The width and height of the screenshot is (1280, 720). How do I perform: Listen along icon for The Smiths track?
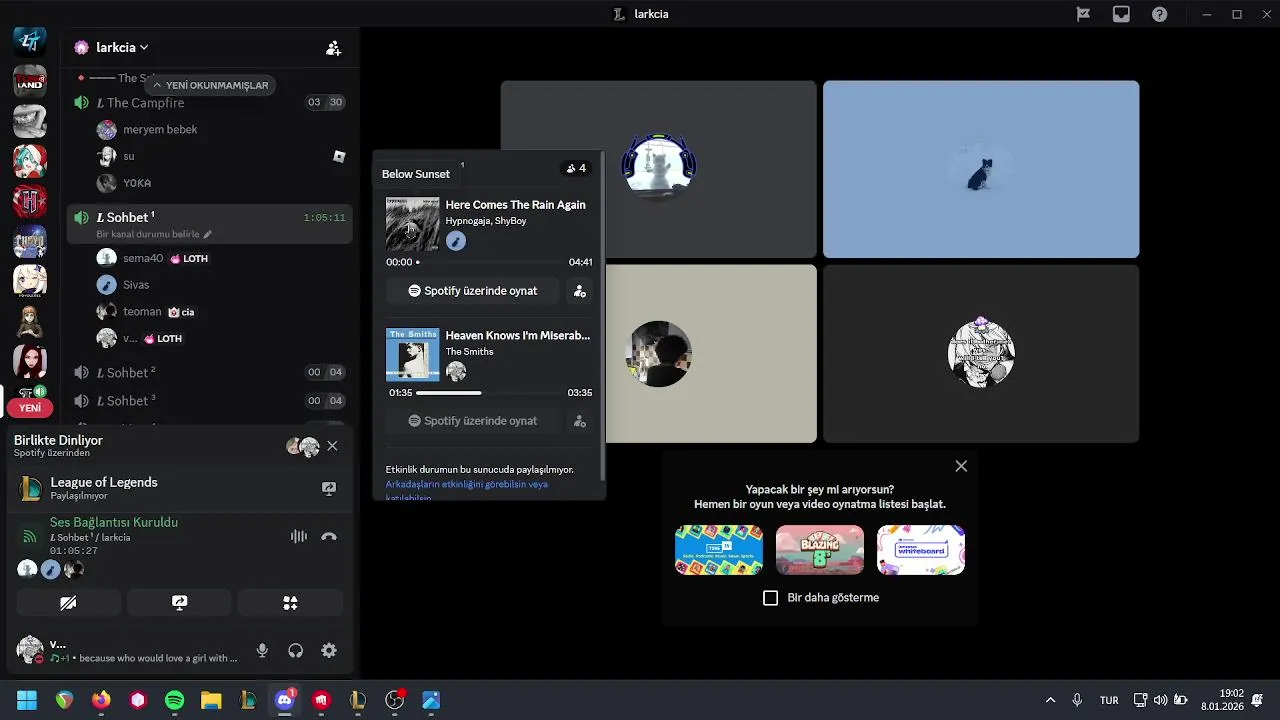click(x=579, y=421)
